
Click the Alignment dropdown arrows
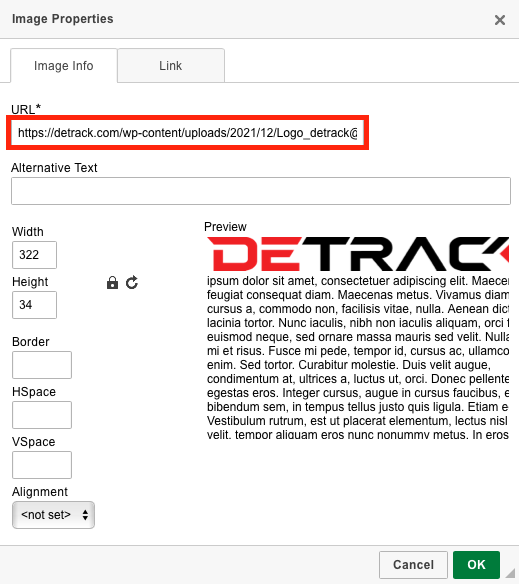click(x=85, y=515)
